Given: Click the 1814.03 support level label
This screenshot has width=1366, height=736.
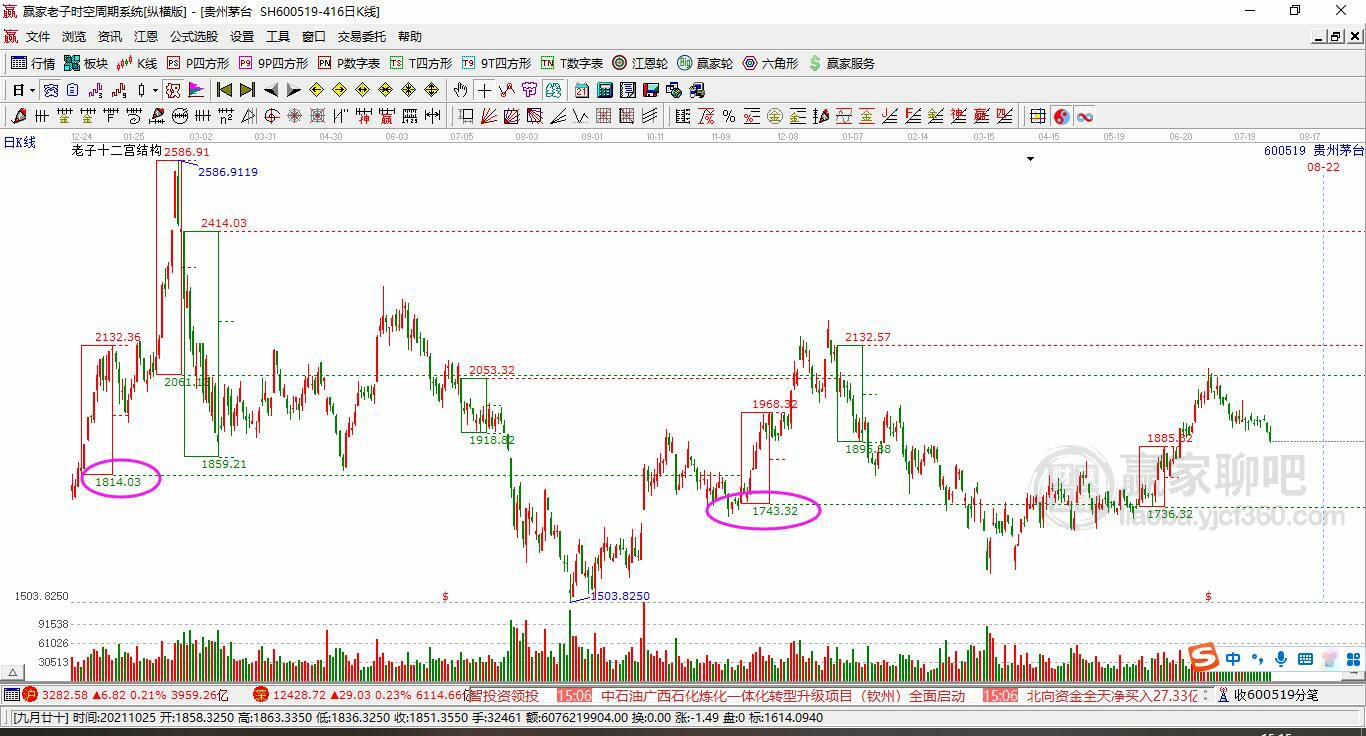Looking at the screenshot, I should click(118, 481).
